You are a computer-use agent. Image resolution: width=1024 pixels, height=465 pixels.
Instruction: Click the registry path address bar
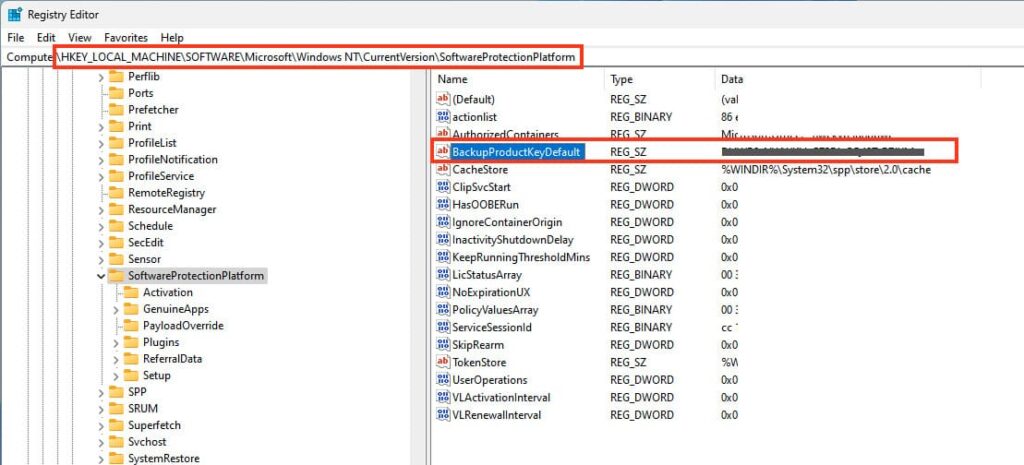[318, 57]
